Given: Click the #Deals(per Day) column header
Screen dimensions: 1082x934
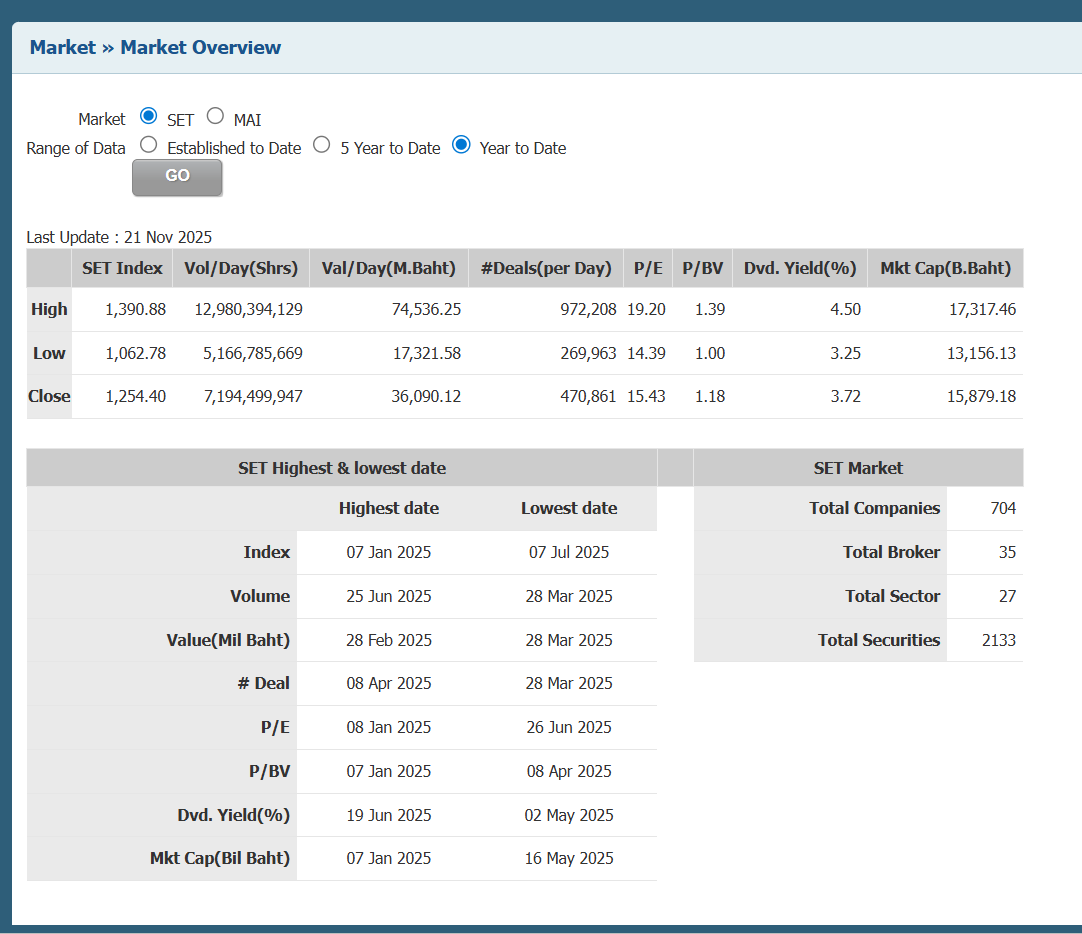Looking at the screenshot, I should 546,268.
